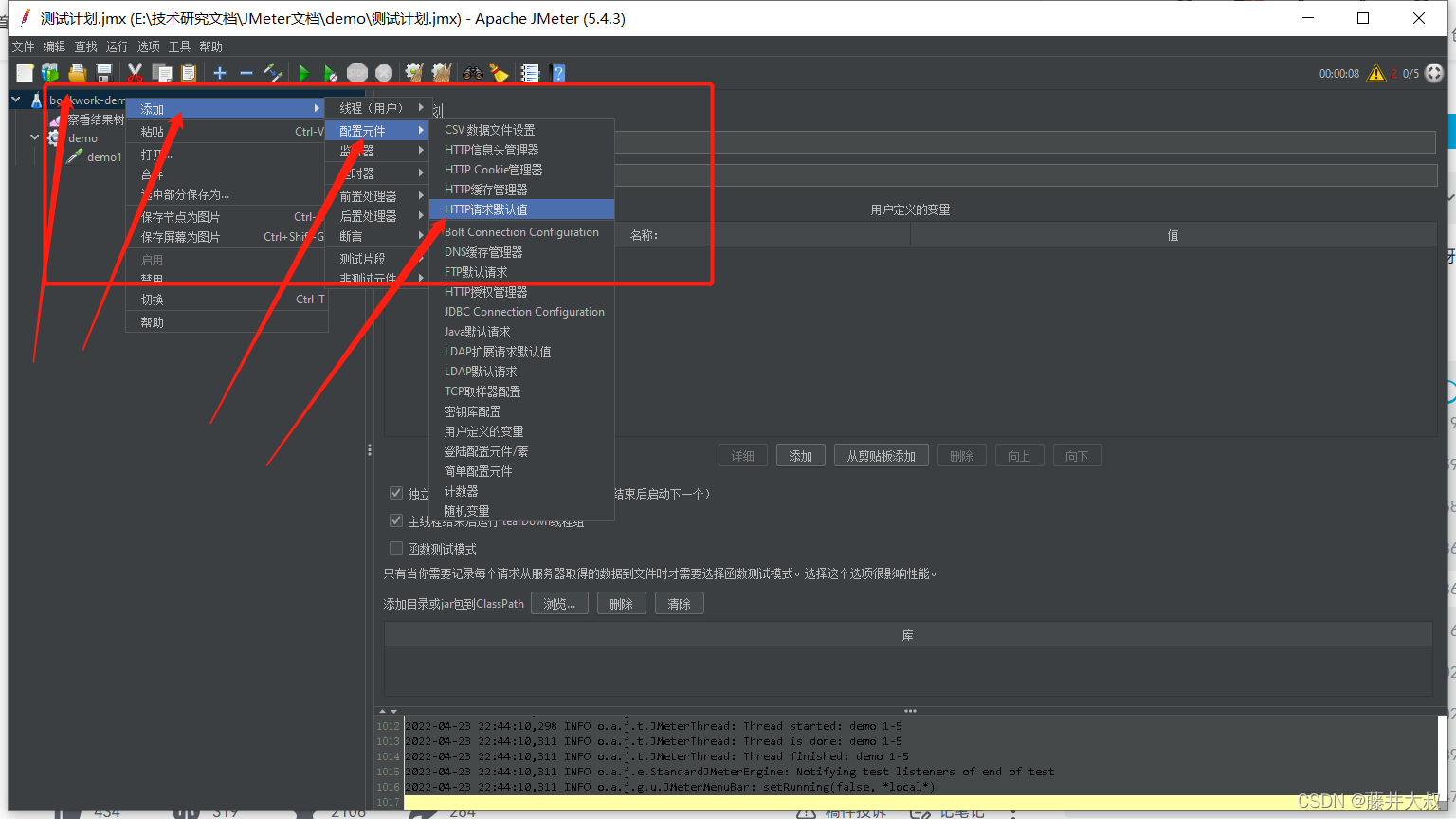The image size is (1456, 819).
Task: Click the Expand all plus icon
Action: coord(220,73)
